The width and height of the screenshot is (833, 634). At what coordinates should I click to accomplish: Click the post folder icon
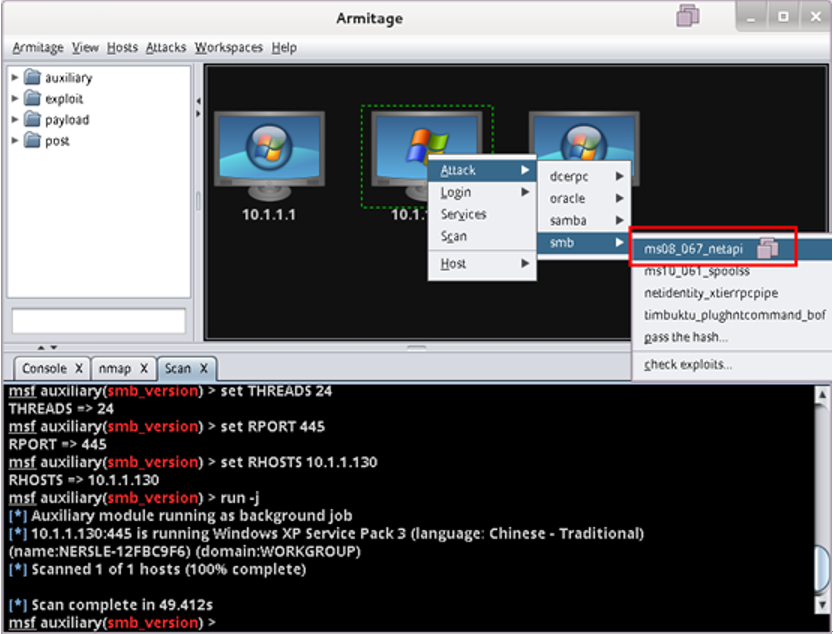[x=32, y=140]
